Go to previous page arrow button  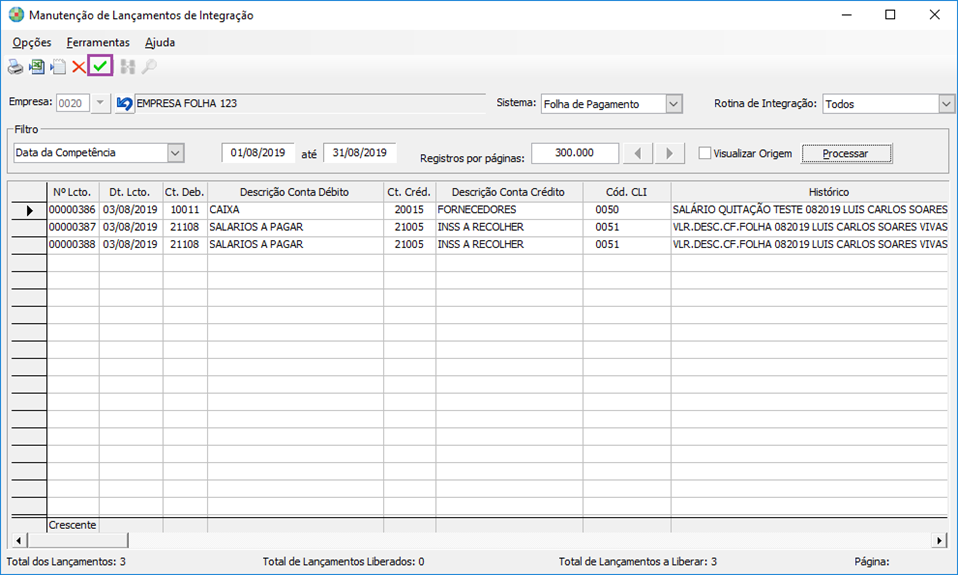[x=637, y=153]
